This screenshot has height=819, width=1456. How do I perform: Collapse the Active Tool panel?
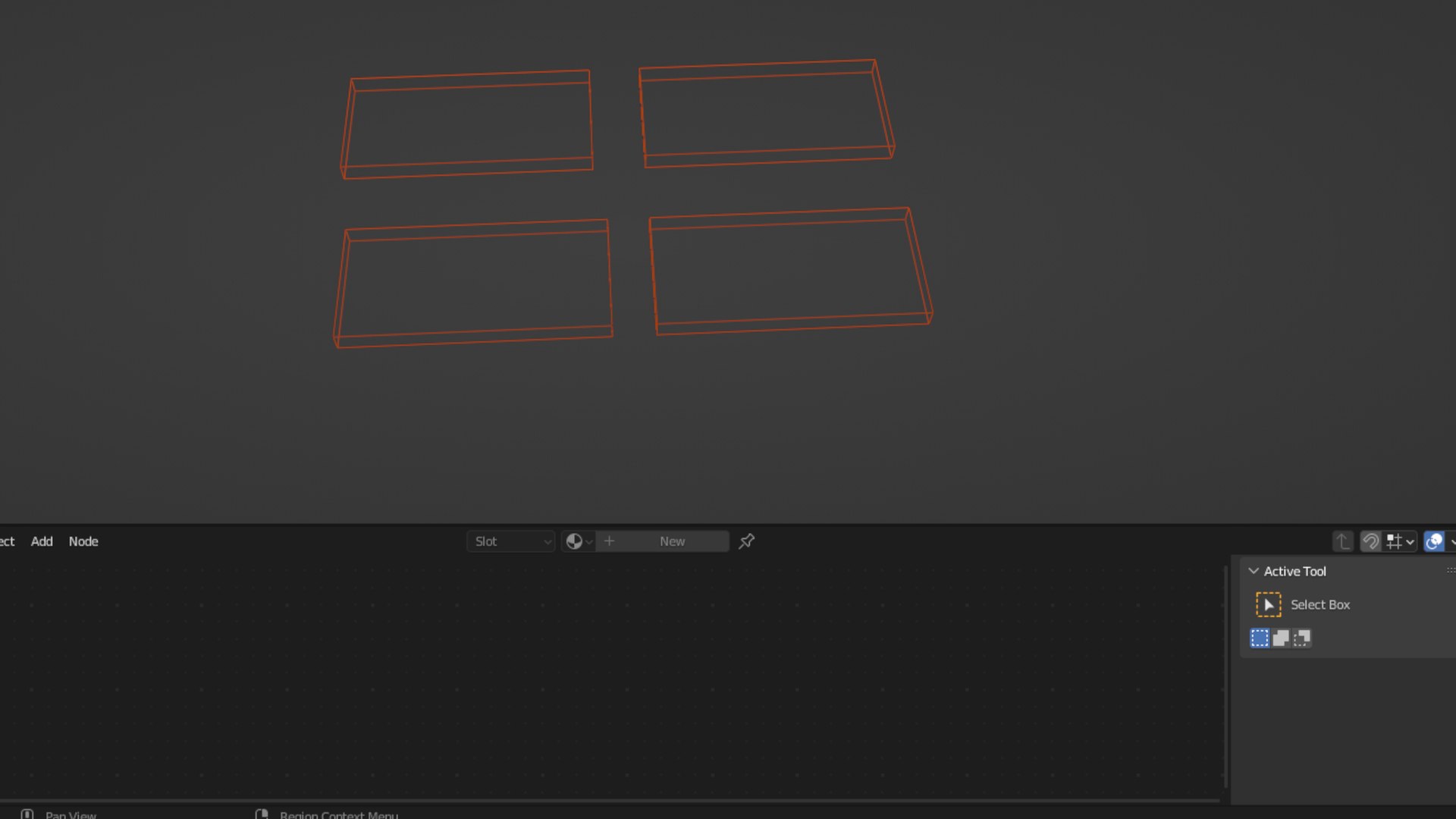[1254, 571]
